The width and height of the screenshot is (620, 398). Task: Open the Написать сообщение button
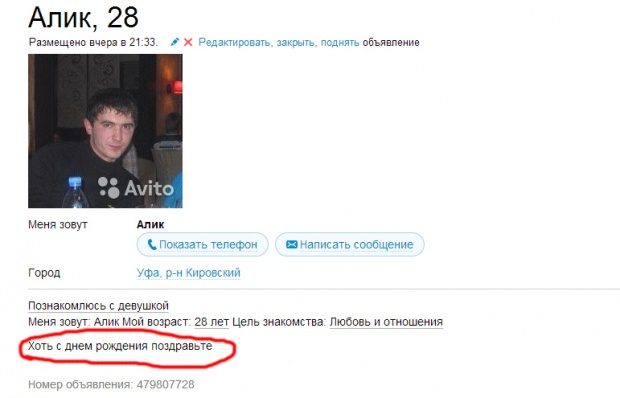pyautogui.click(x=350, y=245)
